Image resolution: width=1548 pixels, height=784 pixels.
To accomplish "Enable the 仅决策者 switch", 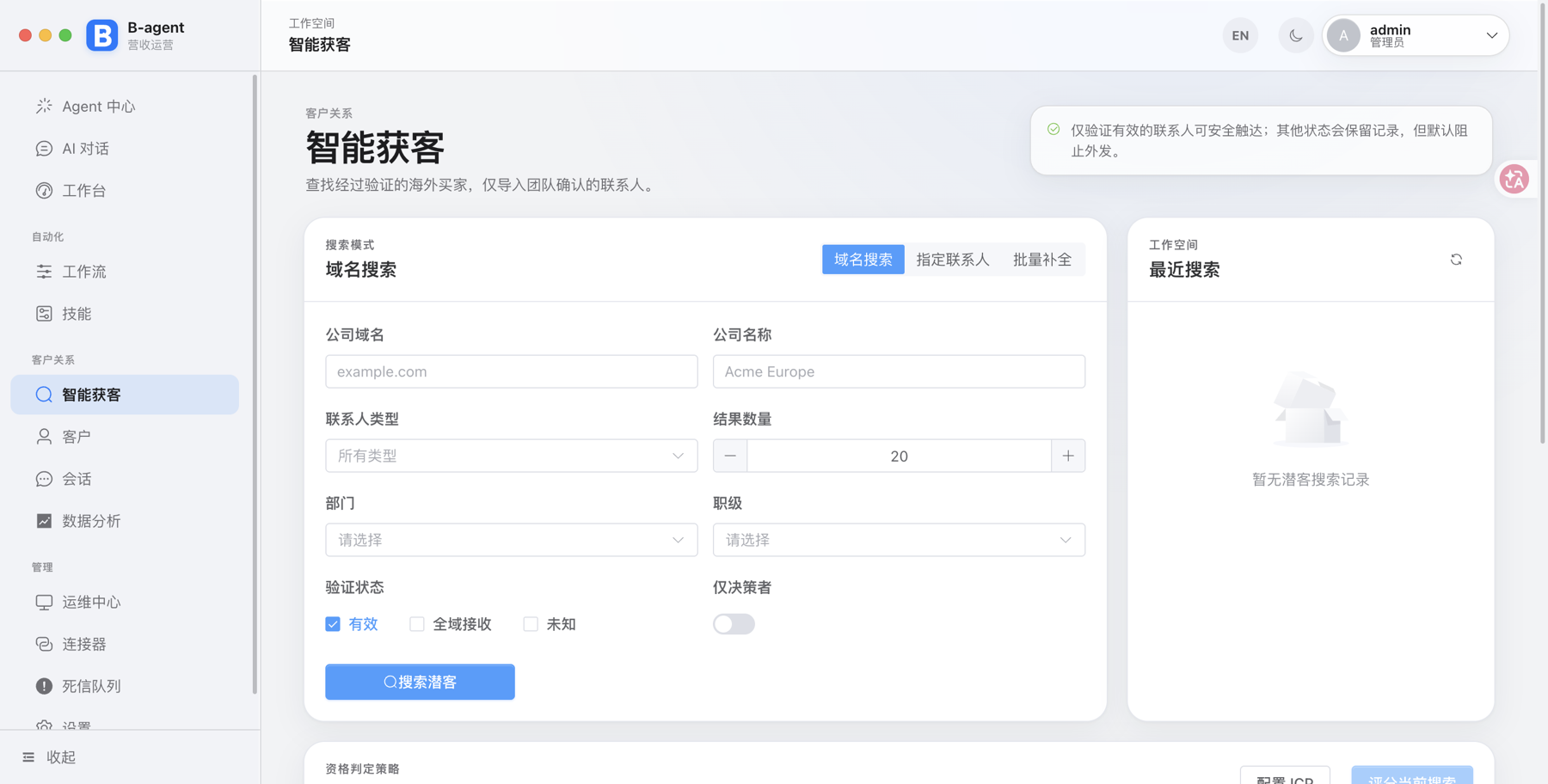I will click(734, 624).
